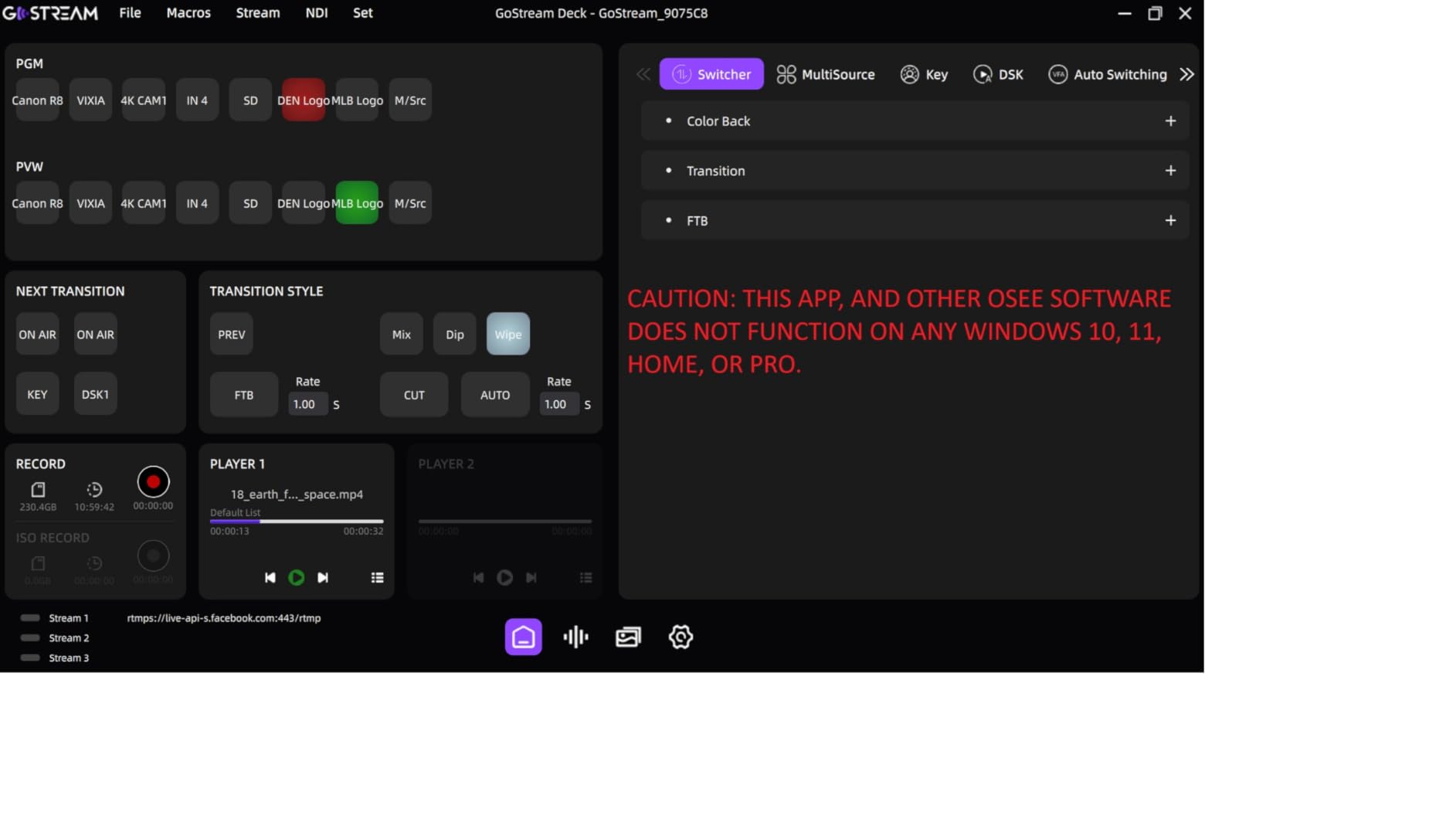
Task: Click the ISO record storage card icon
Action: pyautogui.click(x=38, y=563)
